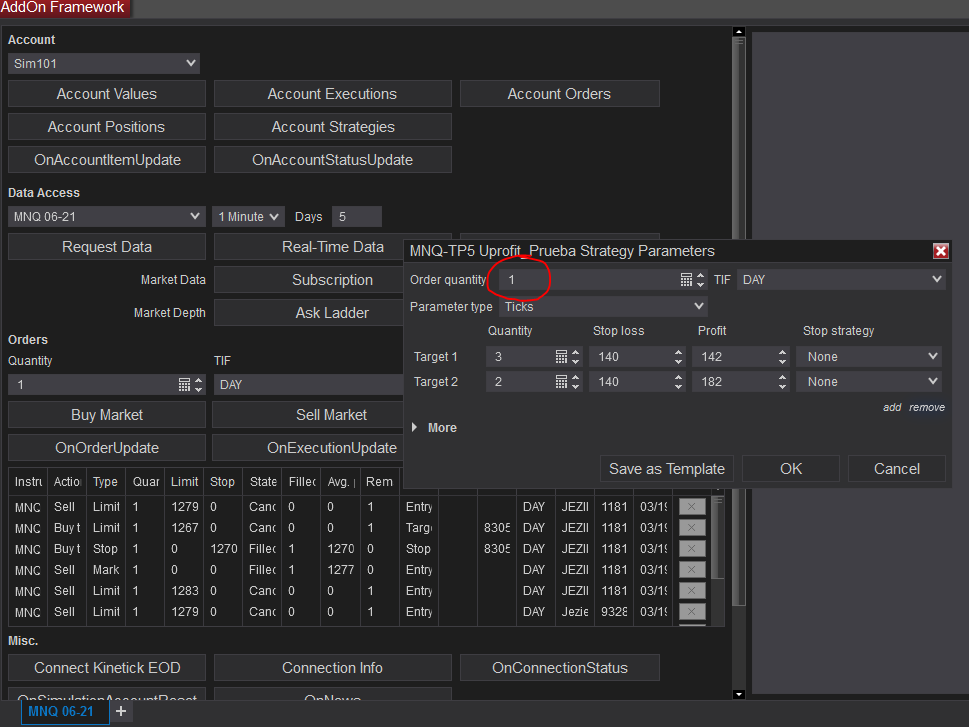Click Market Data Subscription button

tap(309, 280)
